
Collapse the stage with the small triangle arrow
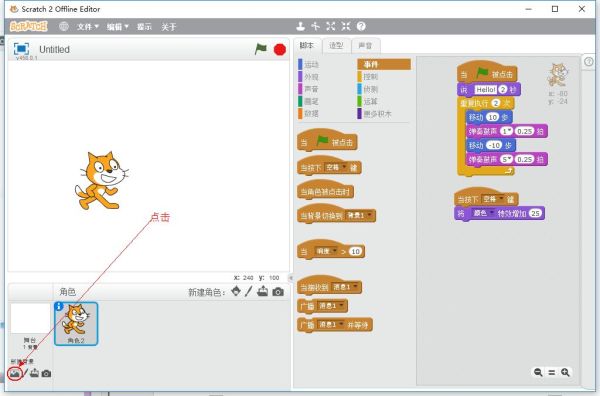pos(291,278)
